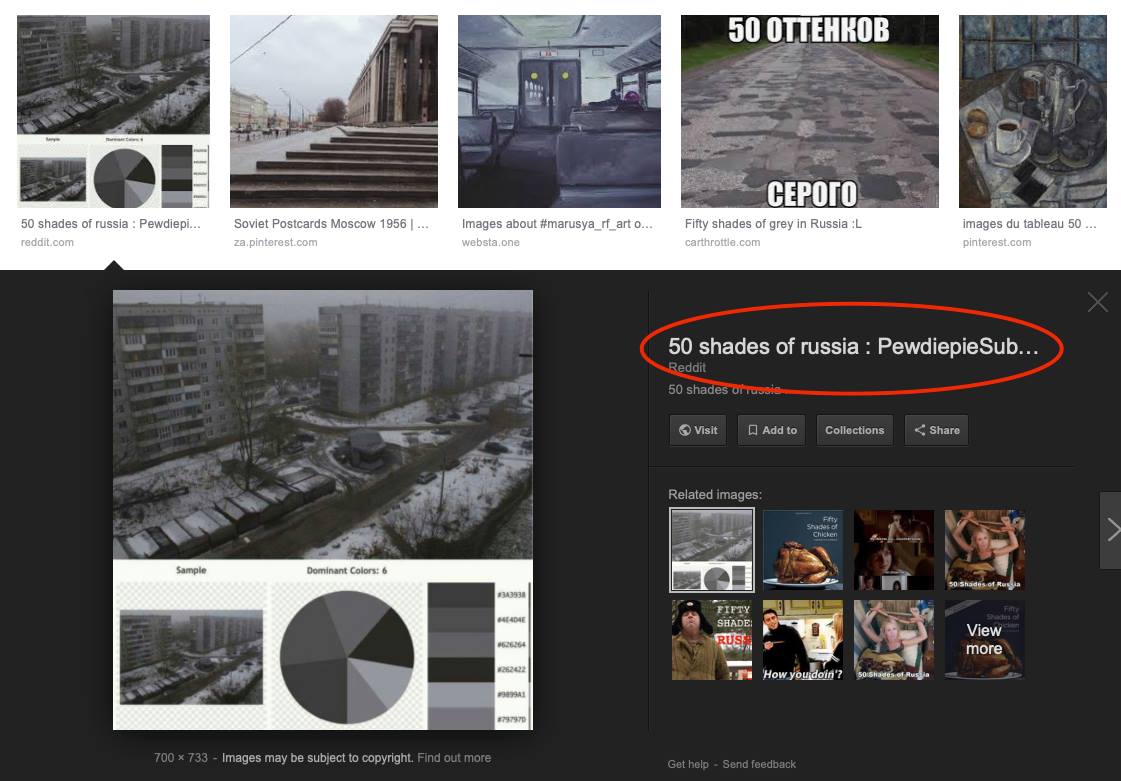Go to the next image preview

(1111, 530)
